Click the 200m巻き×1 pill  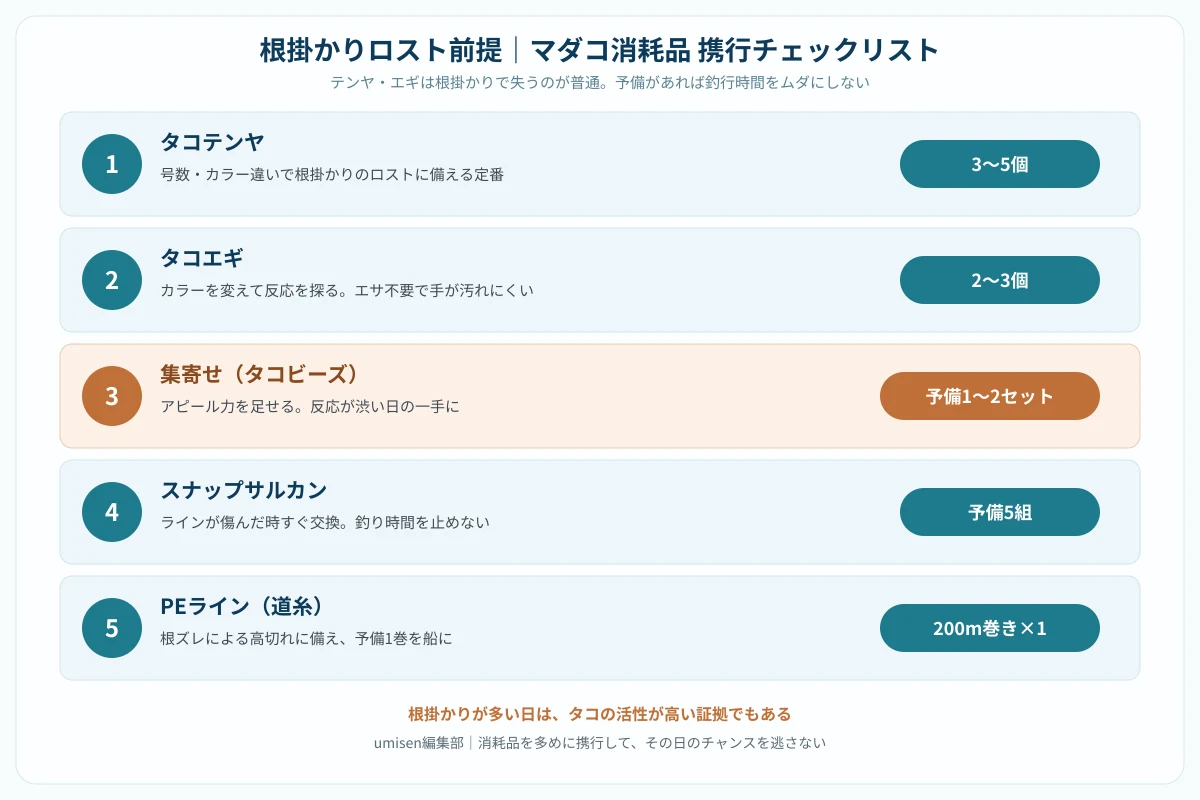click(x=990, y=628)
